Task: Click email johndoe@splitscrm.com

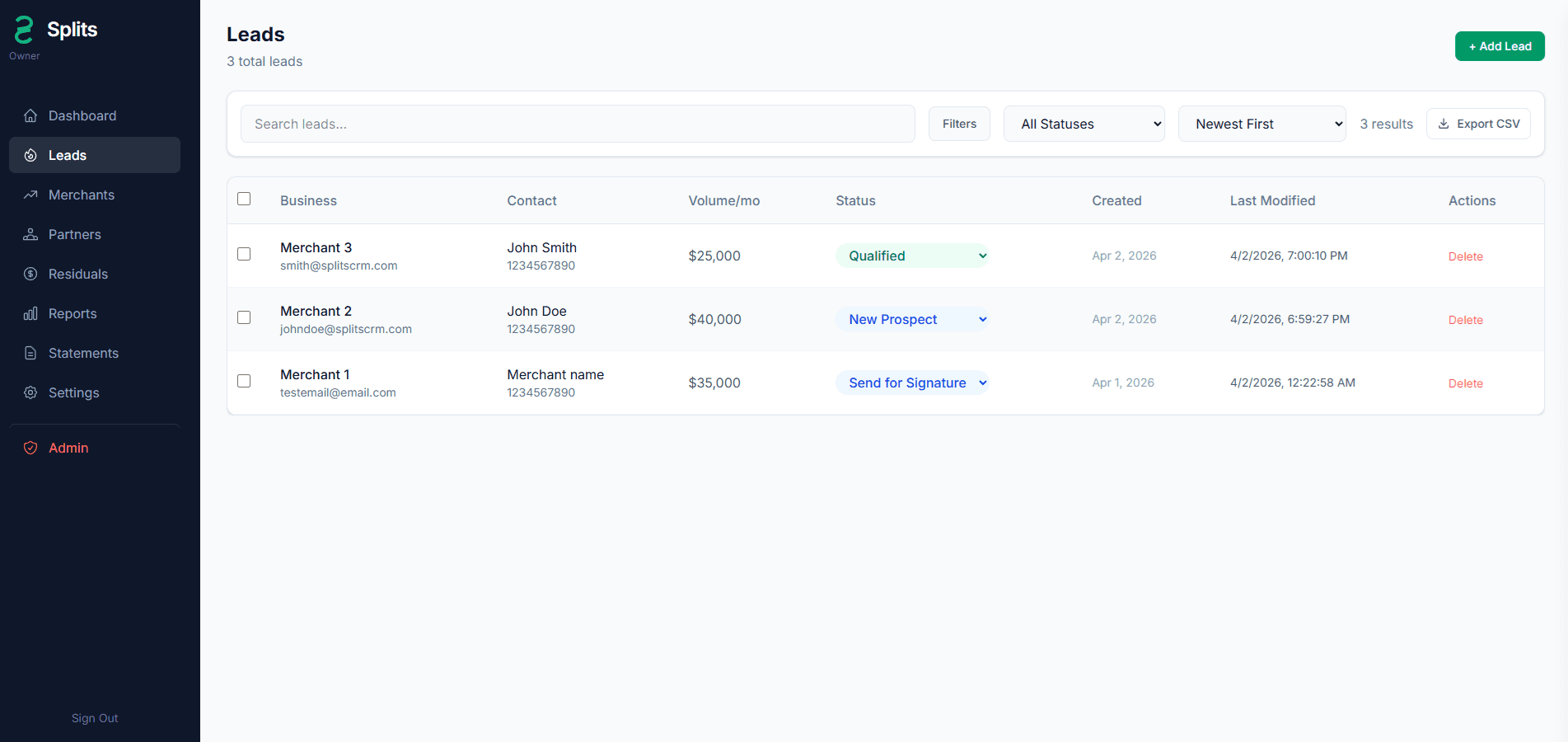Action: click(x=346, y=329)
